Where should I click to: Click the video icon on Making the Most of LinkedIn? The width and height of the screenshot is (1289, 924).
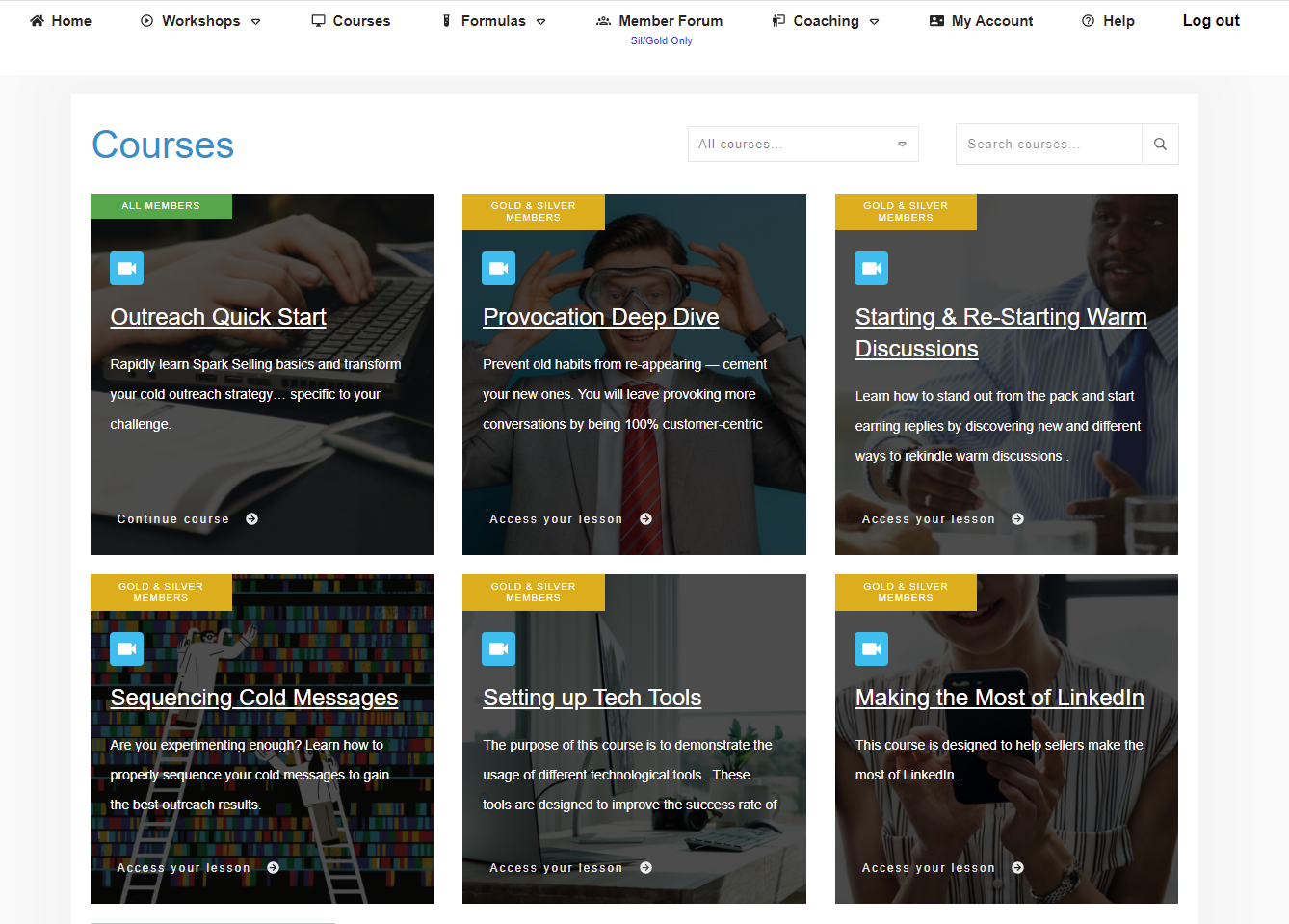click(871, 649)
